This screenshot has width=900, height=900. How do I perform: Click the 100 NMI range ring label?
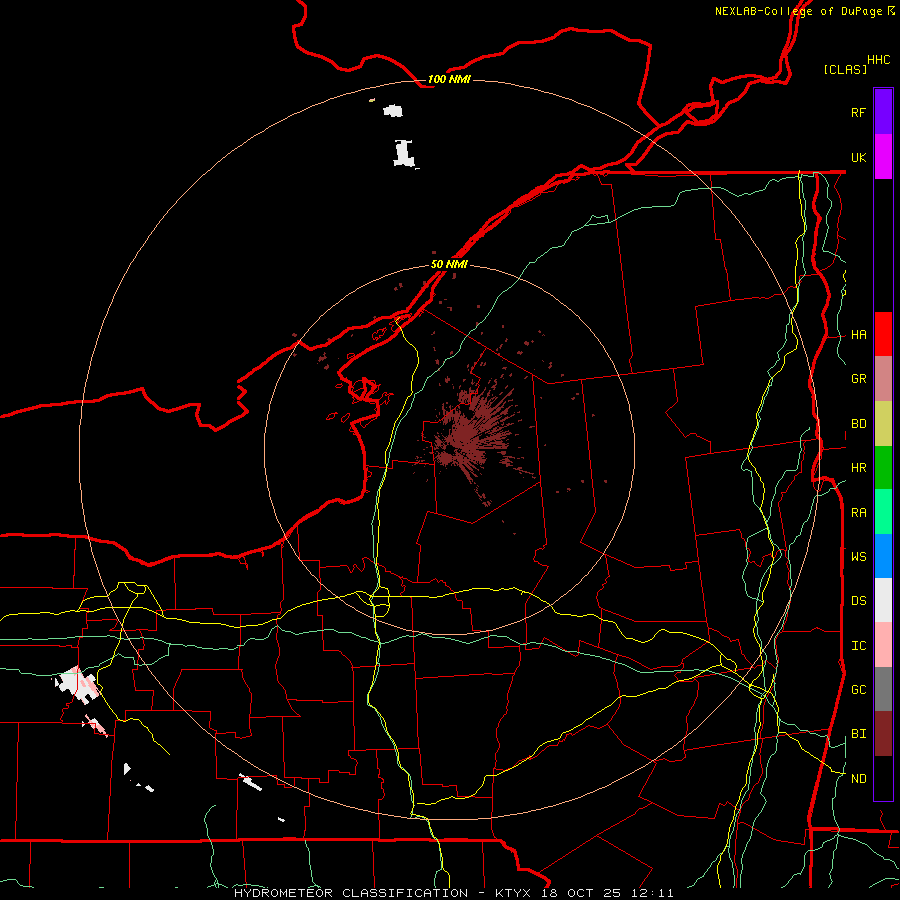[449, 79]
